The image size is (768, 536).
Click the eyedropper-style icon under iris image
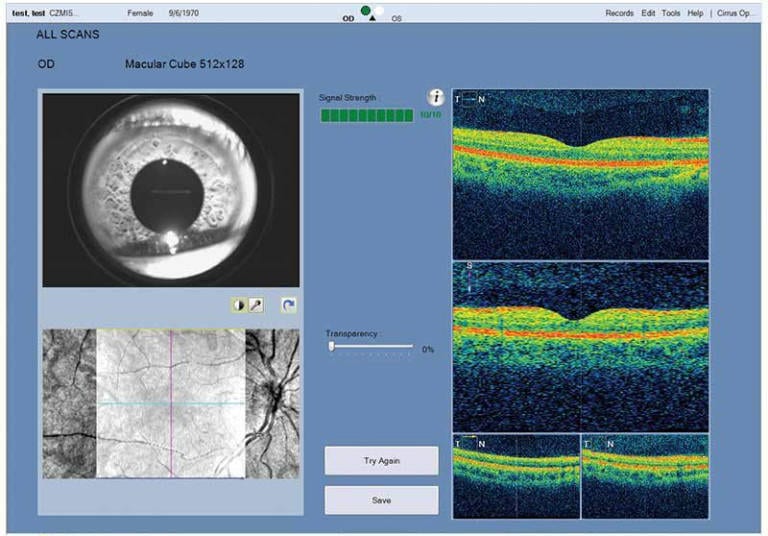pos(255,305)
